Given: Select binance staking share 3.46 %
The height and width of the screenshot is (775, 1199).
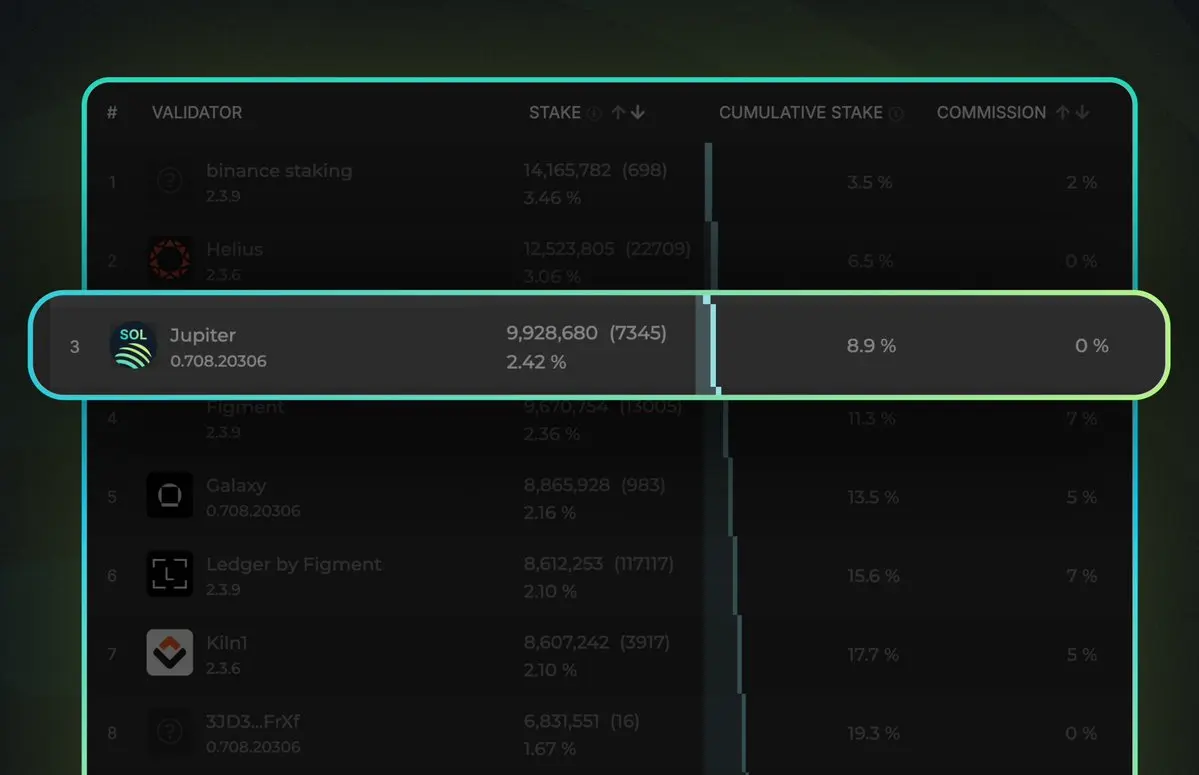Looking at the screenshot, I should tap(552, 197).
